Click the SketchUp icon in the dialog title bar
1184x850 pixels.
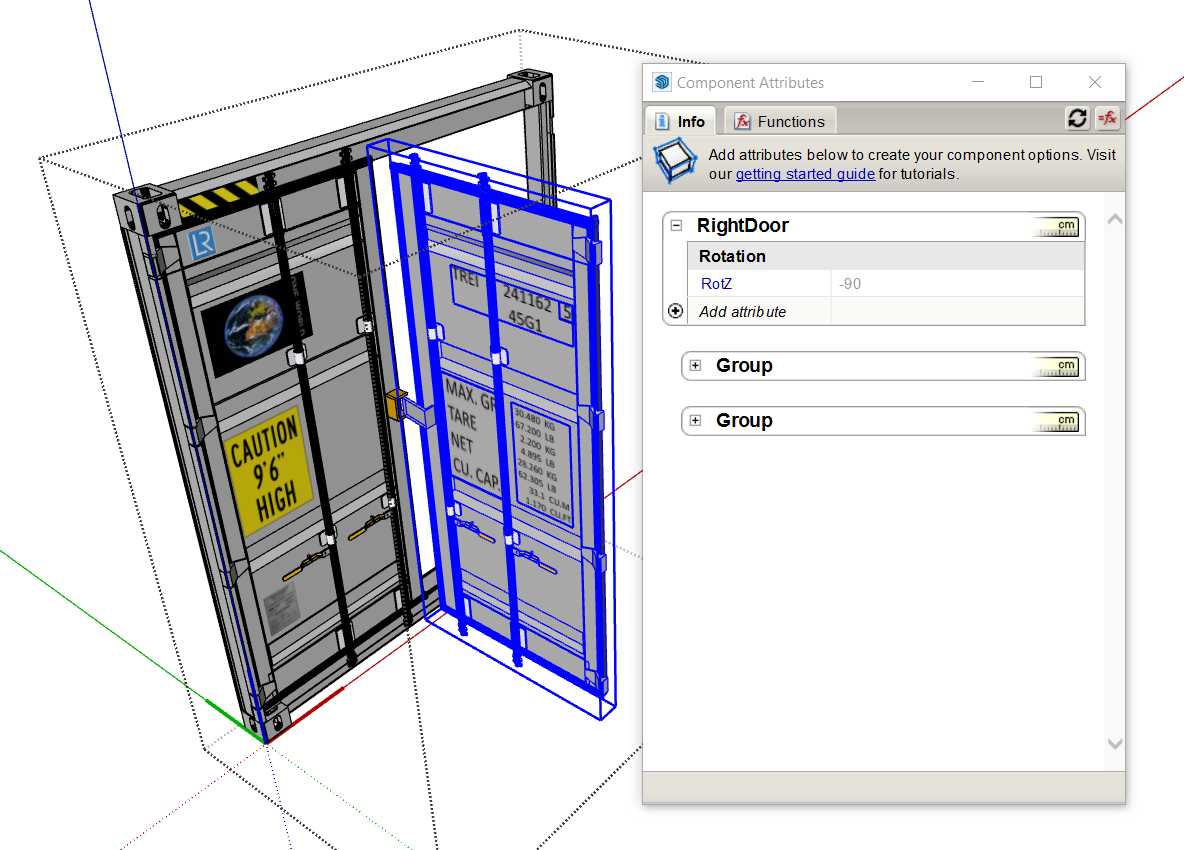[661, 83]
